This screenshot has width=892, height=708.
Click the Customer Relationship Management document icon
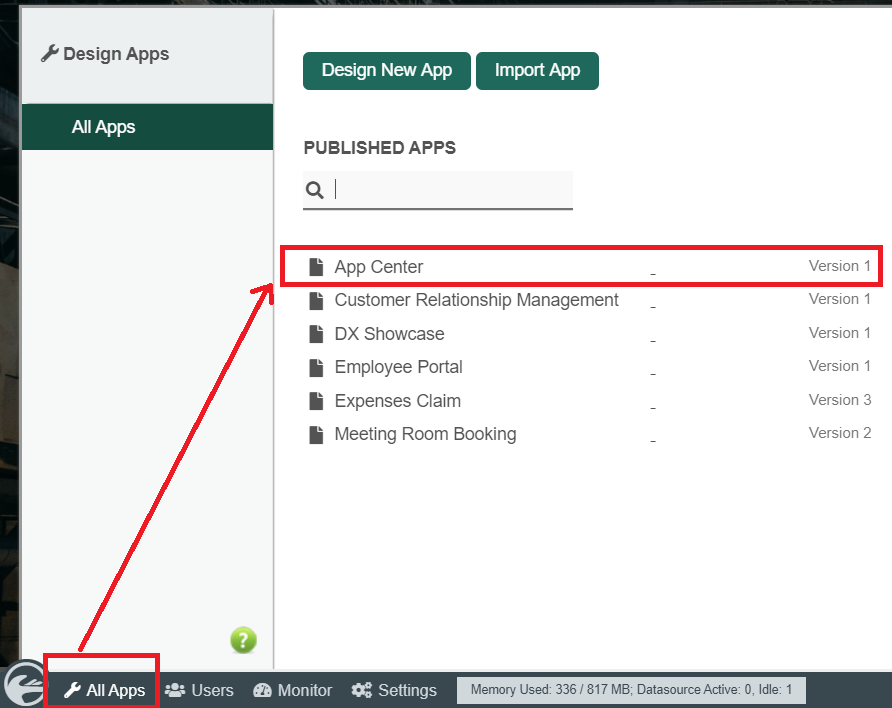pyautogui.click(x=316, y=300)
